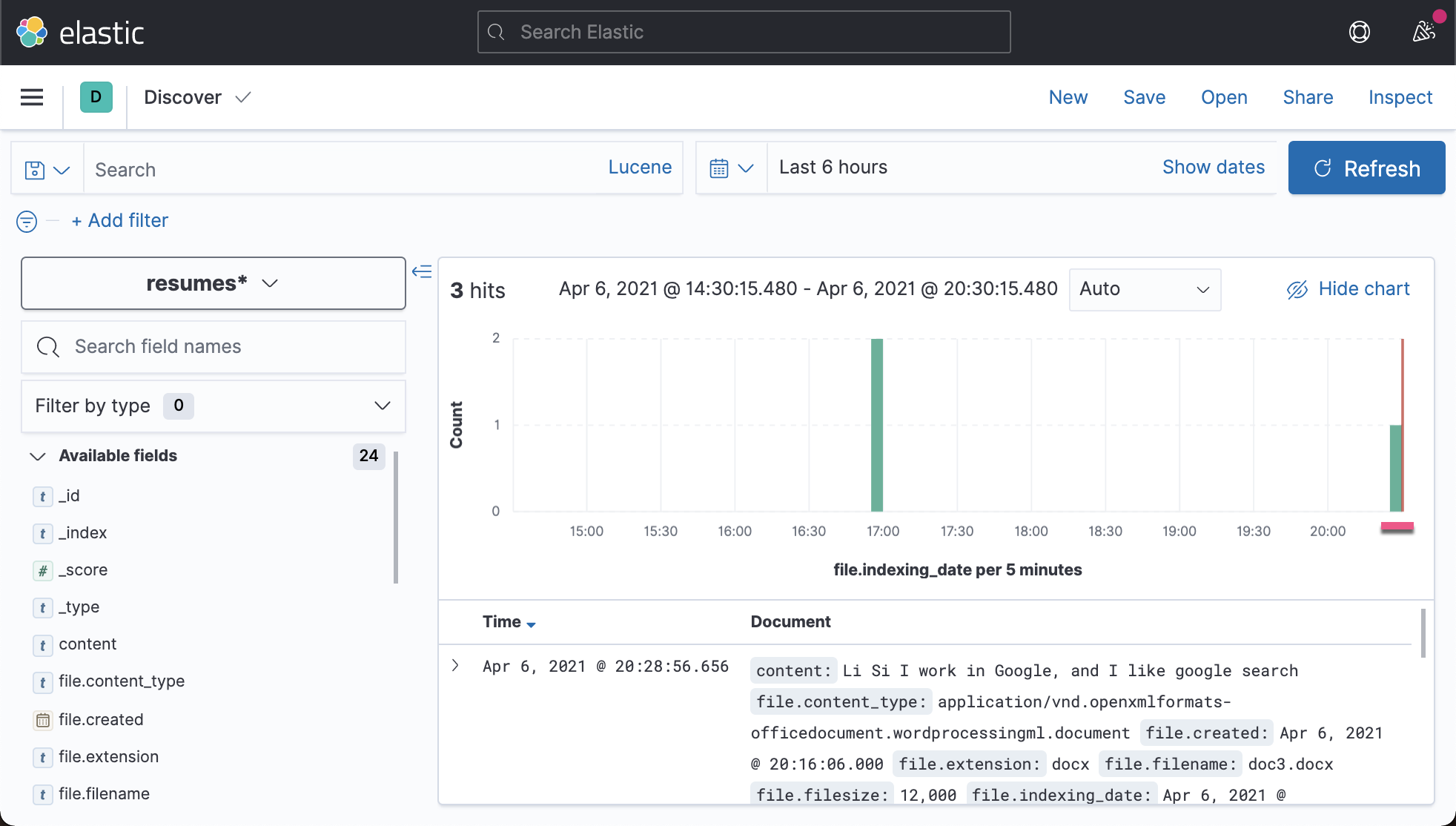Open the Auto chart interval dropdown
The width and height of the screenshot is (1456, 826).
point(1144,289)
